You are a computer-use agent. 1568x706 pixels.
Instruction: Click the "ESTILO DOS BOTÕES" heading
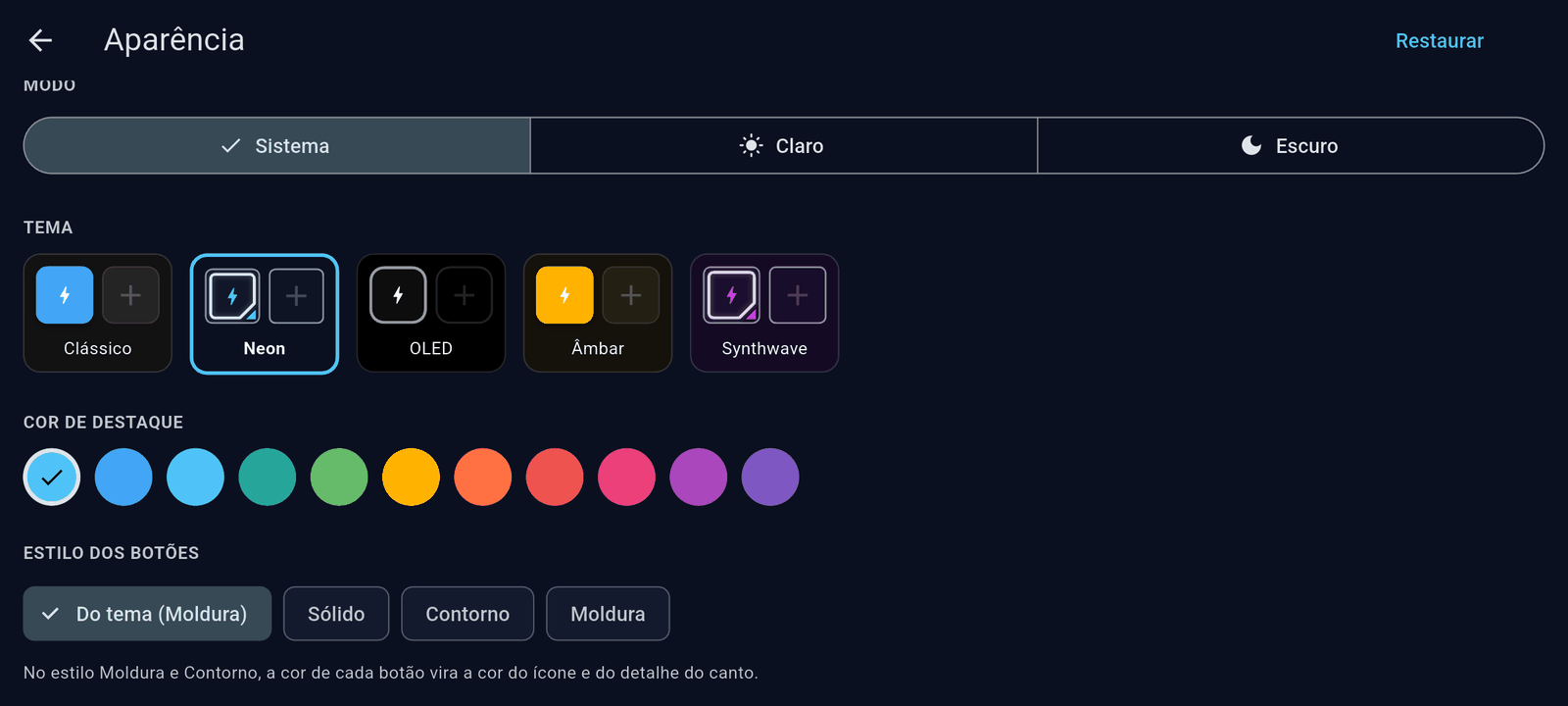(111, 553)
